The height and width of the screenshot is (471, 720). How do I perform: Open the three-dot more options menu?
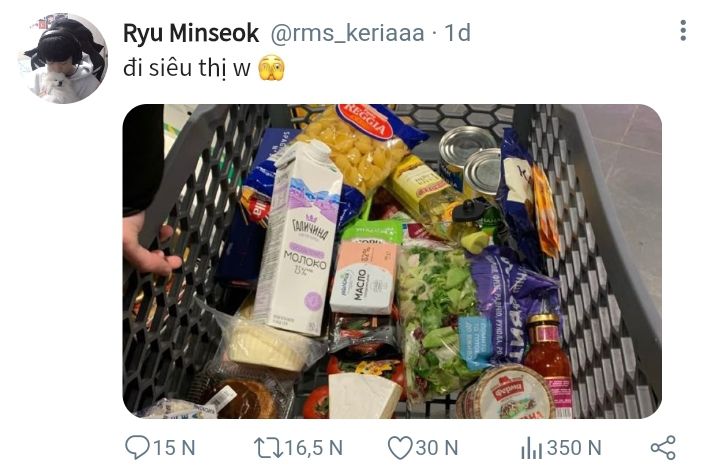pyautogui.click(x=683, y=31)
